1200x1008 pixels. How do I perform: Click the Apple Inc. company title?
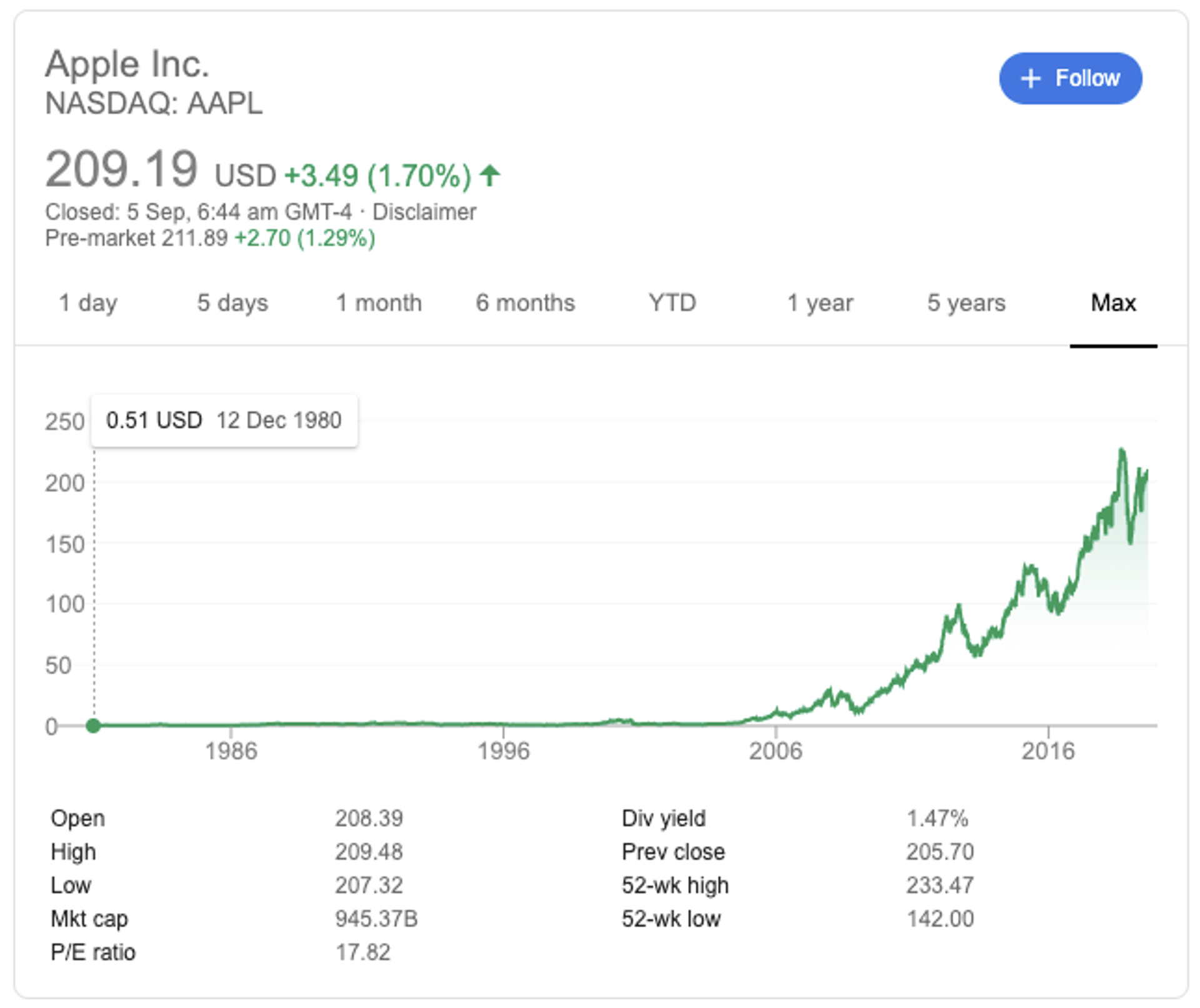(x=127, y=64)
